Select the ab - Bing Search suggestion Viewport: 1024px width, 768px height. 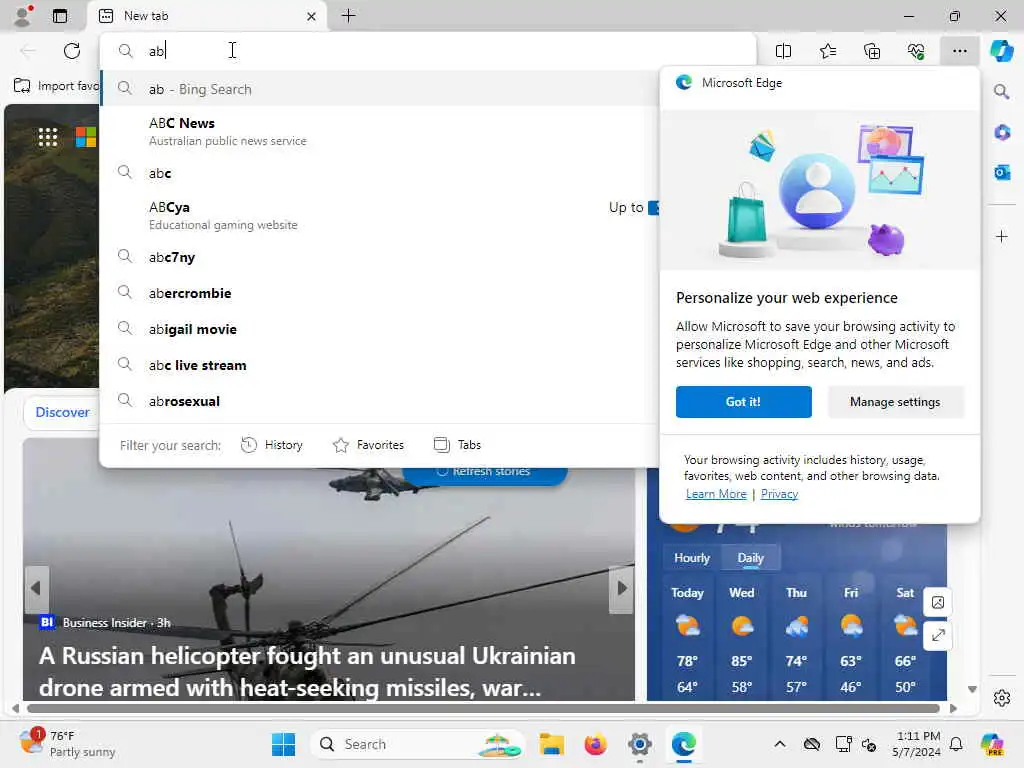pyautogui.click(x=380, y=89)
